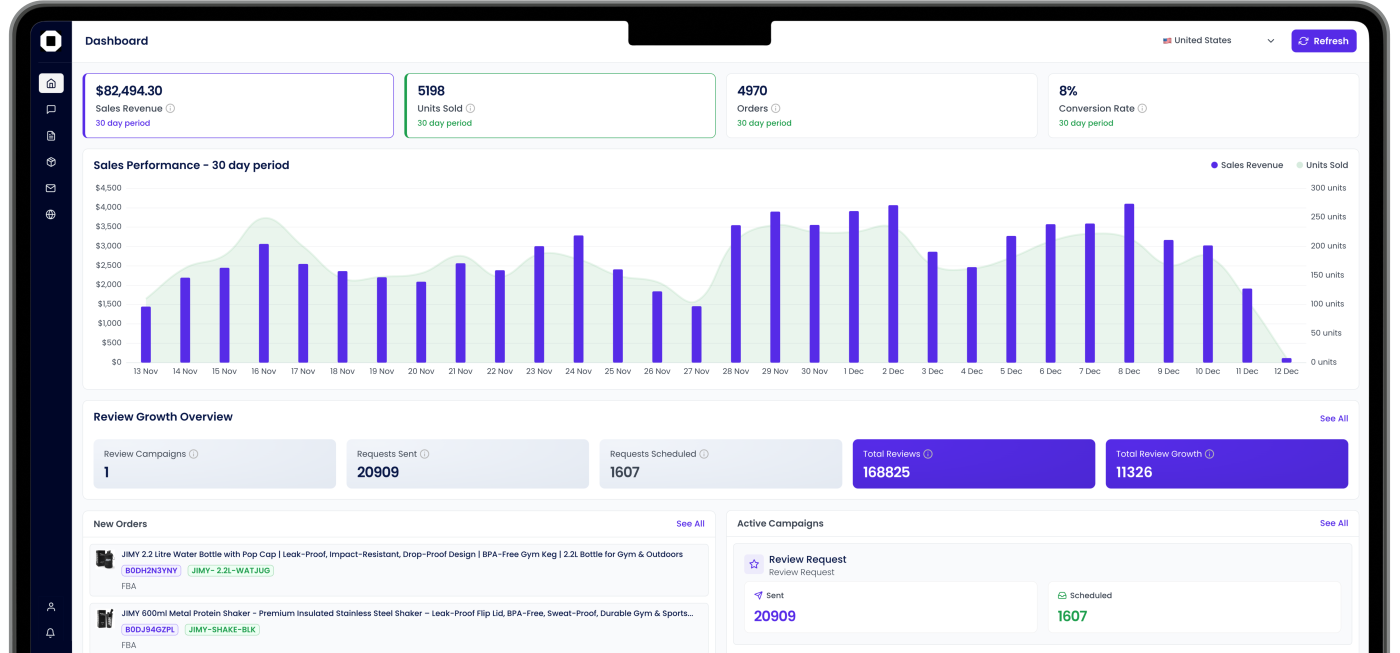Click the JIMY water bottle product thumbnail

click(x=104, y=559)
